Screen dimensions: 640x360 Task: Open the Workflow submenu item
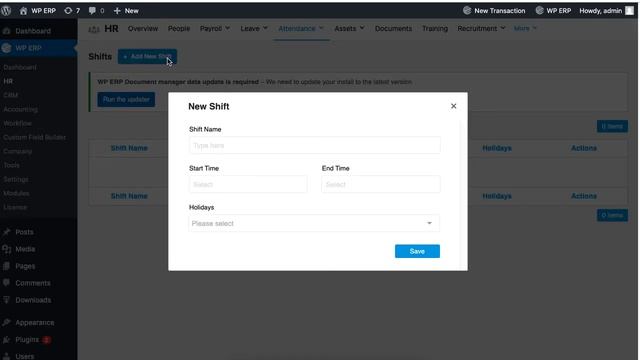click(18, 123)
